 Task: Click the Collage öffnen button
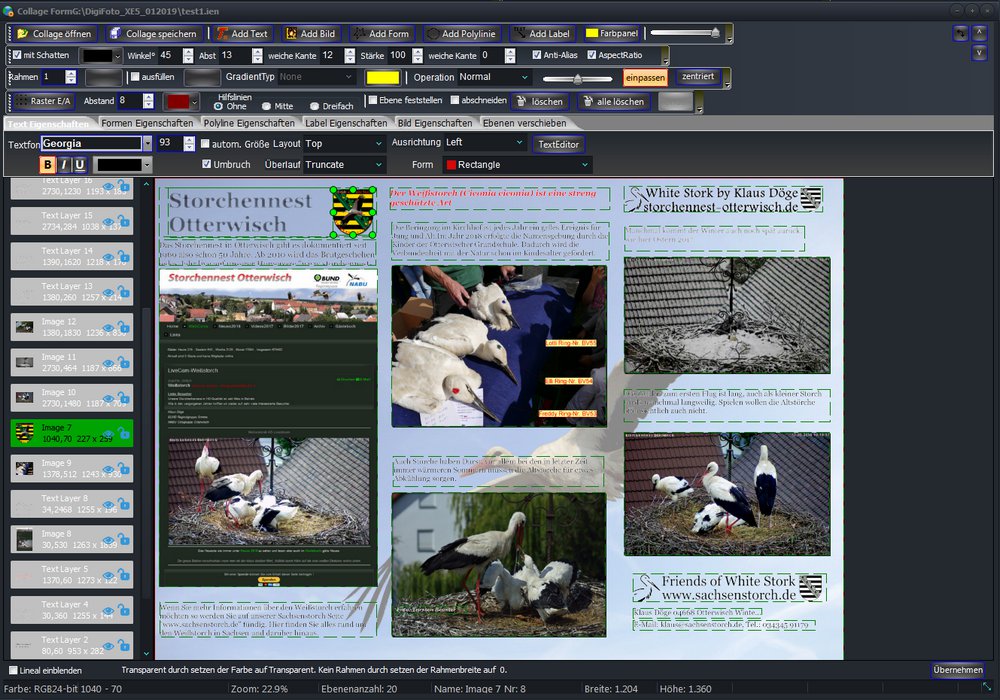[54, 33]
